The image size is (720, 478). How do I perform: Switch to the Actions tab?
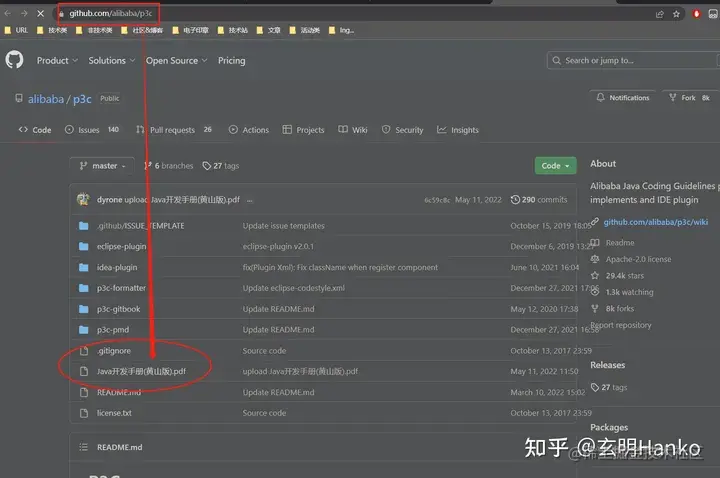pyautogui.click(x=249, y=130)
